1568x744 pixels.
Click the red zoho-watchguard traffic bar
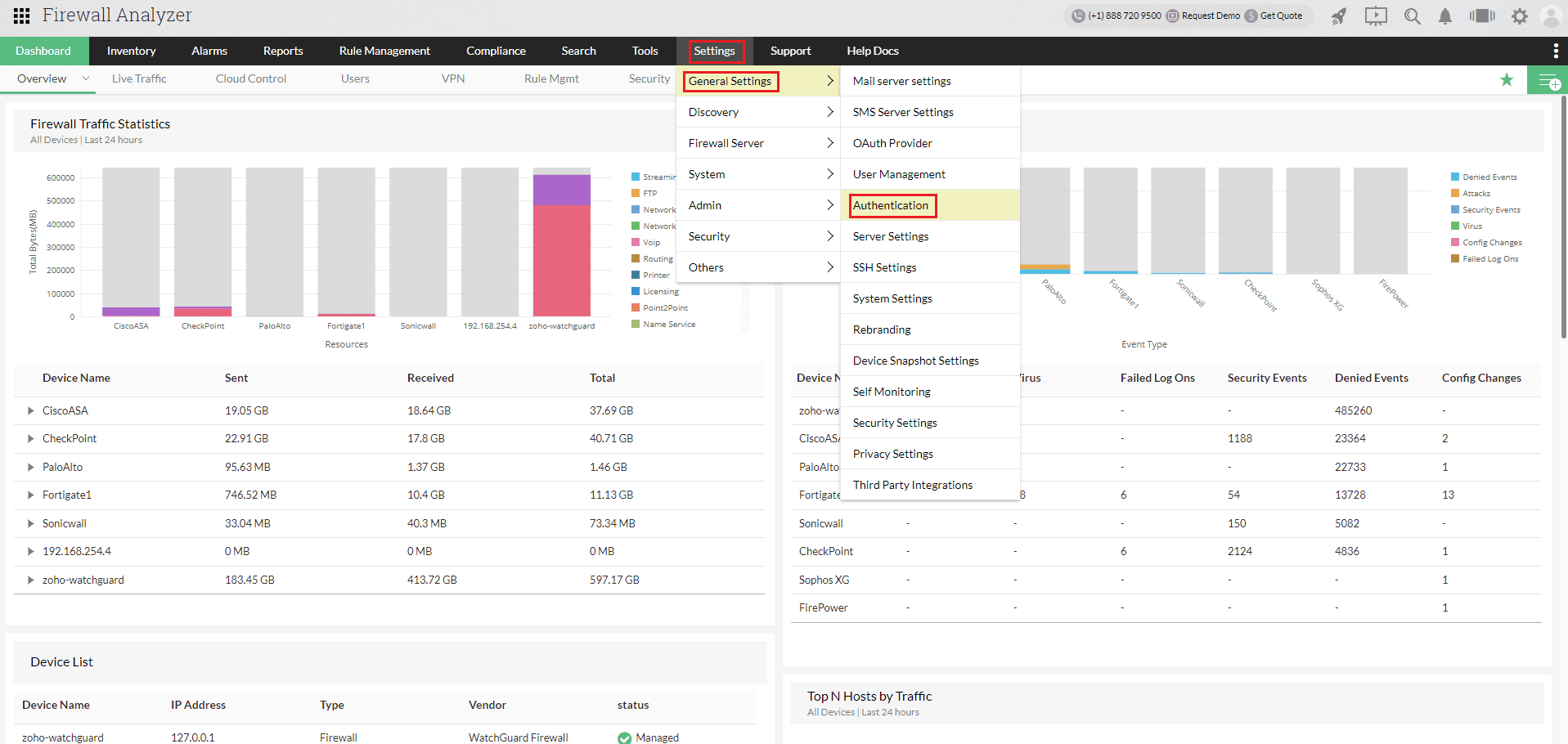[561, 260]
